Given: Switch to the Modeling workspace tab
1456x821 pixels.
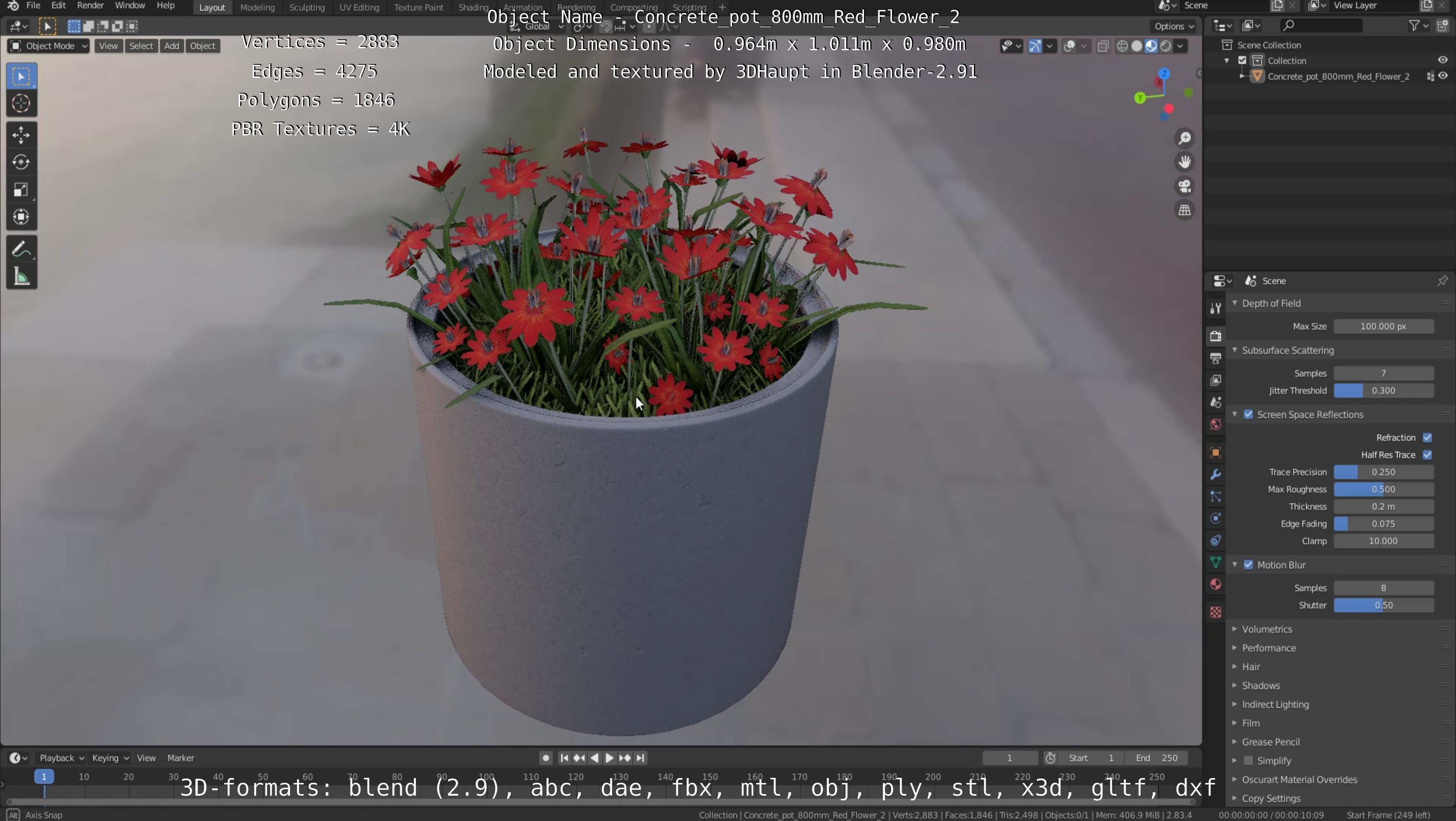Looking at the screenshot, I should click(x=257, y=7).
